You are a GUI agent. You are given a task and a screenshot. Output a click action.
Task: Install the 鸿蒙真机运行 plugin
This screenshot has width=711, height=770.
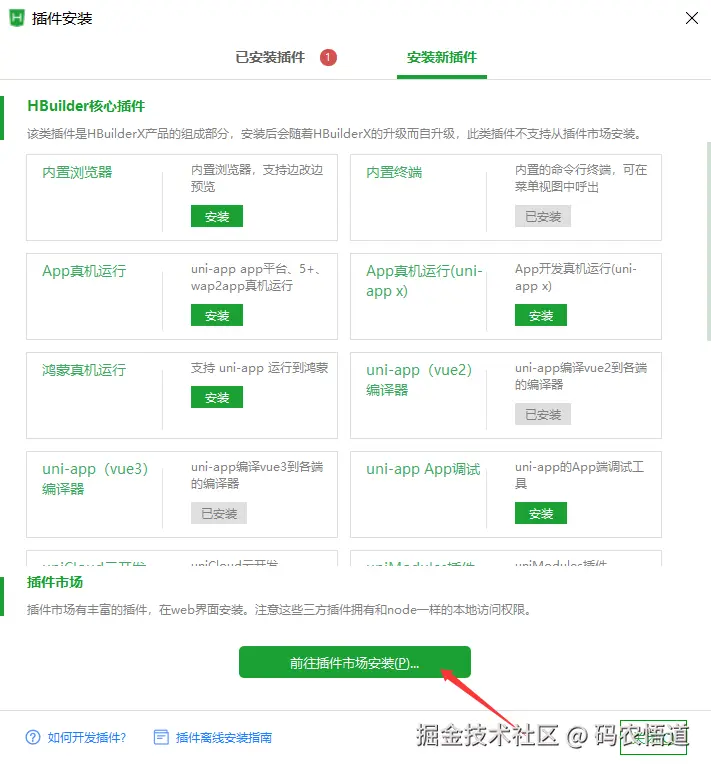tap(217, 397)
